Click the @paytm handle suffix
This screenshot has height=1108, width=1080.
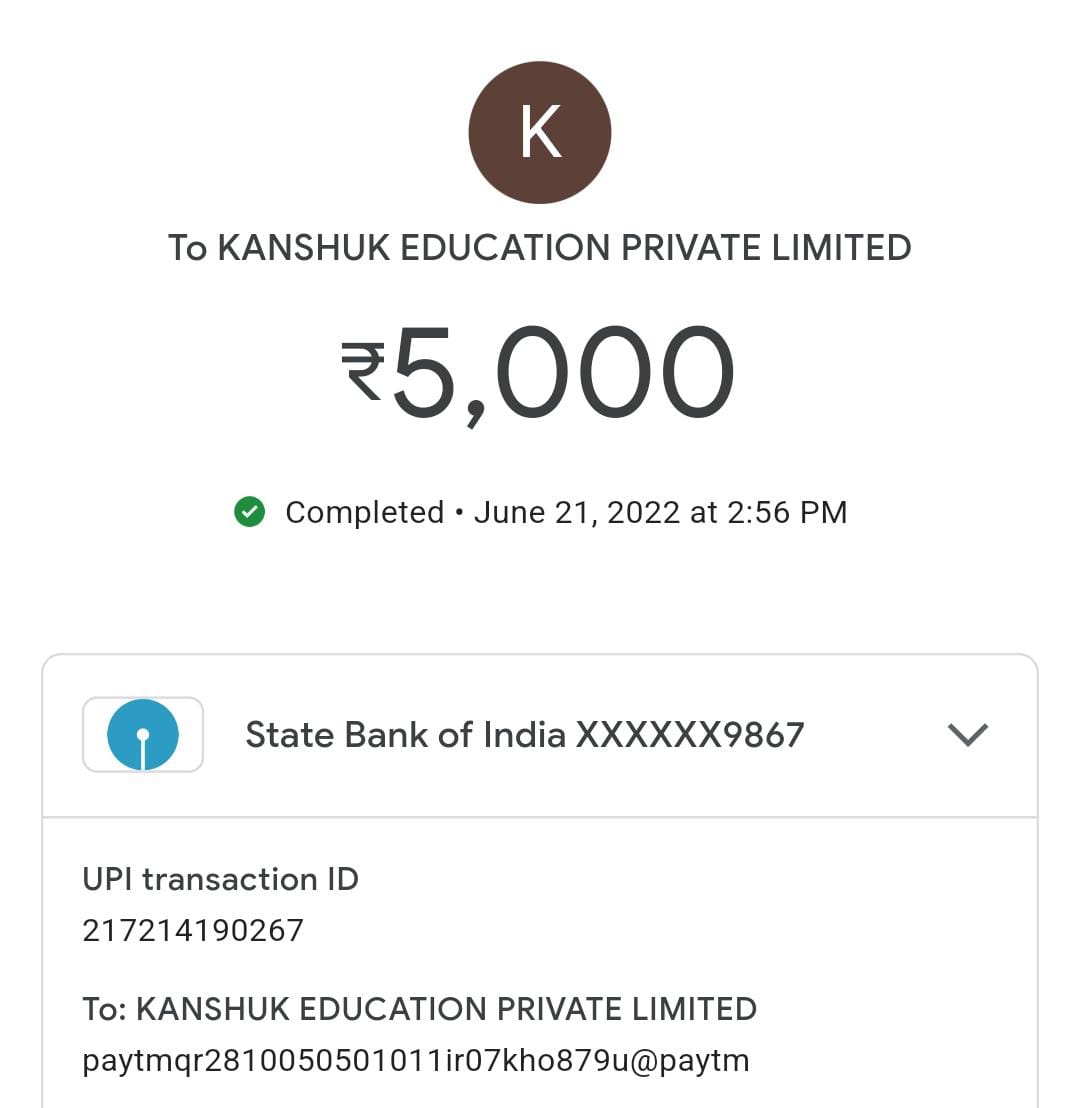tap(689, 1060)
